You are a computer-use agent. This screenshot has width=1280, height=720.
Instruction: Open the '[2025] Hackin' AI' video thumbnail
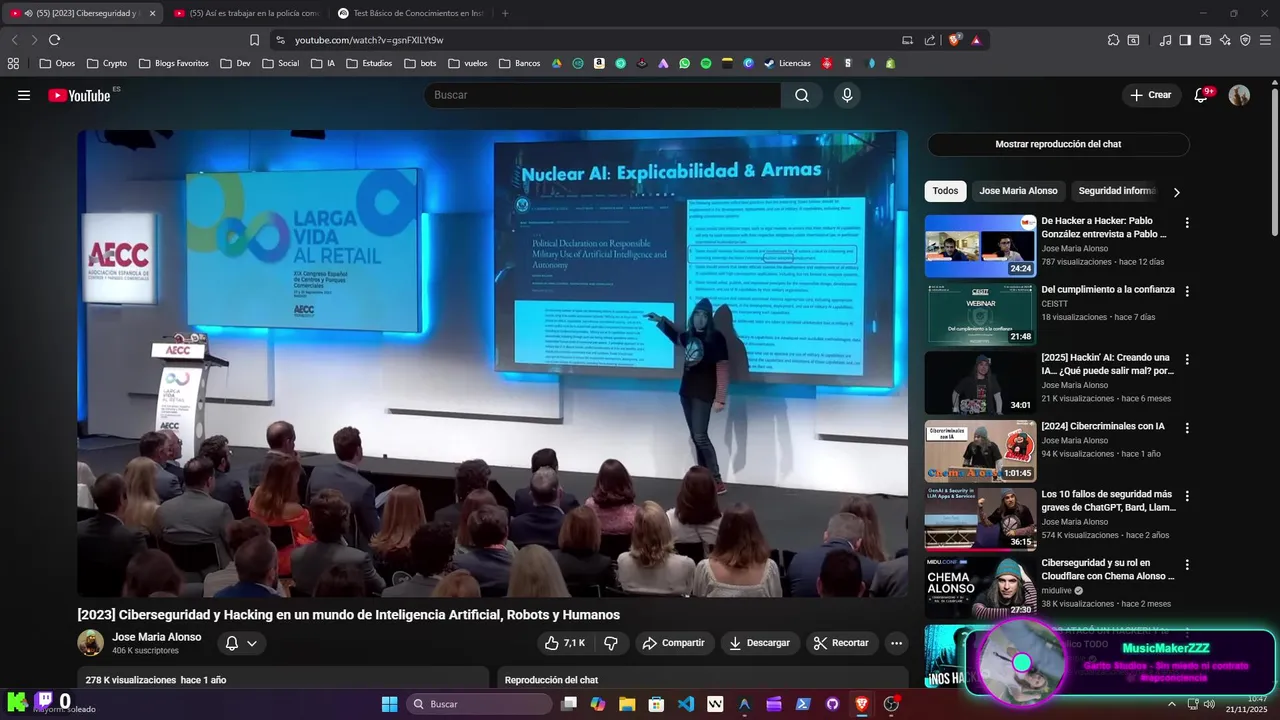pyautogui.click(x=980, y=383)
